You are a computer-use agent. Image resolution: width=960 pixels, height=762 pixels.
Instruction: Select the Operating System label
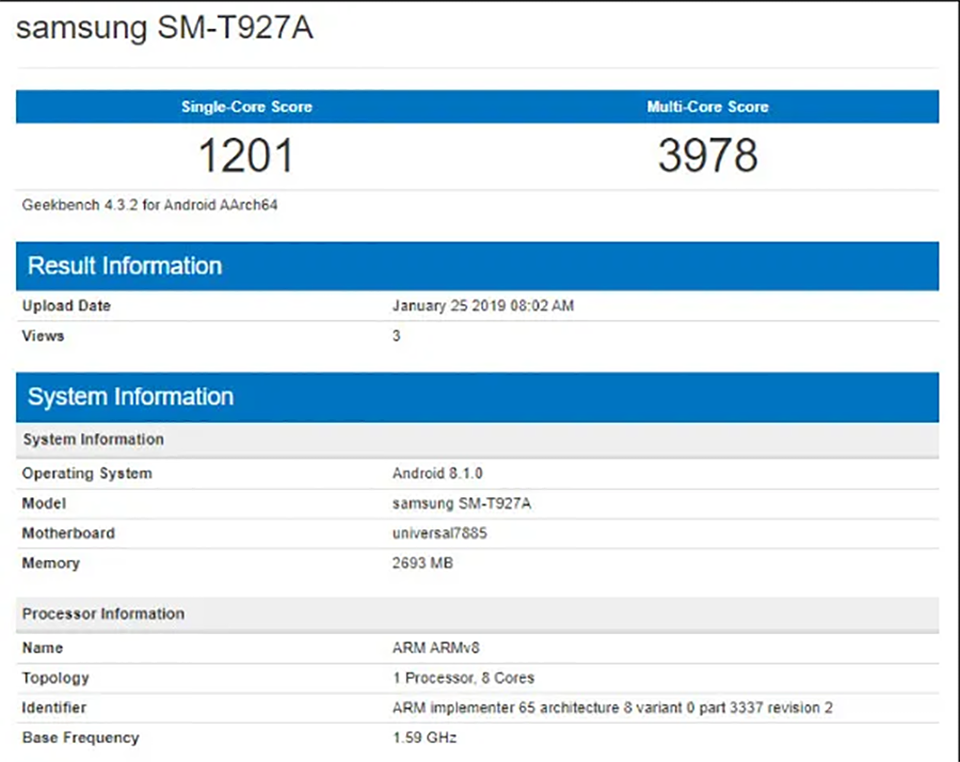tap(87, 474)
